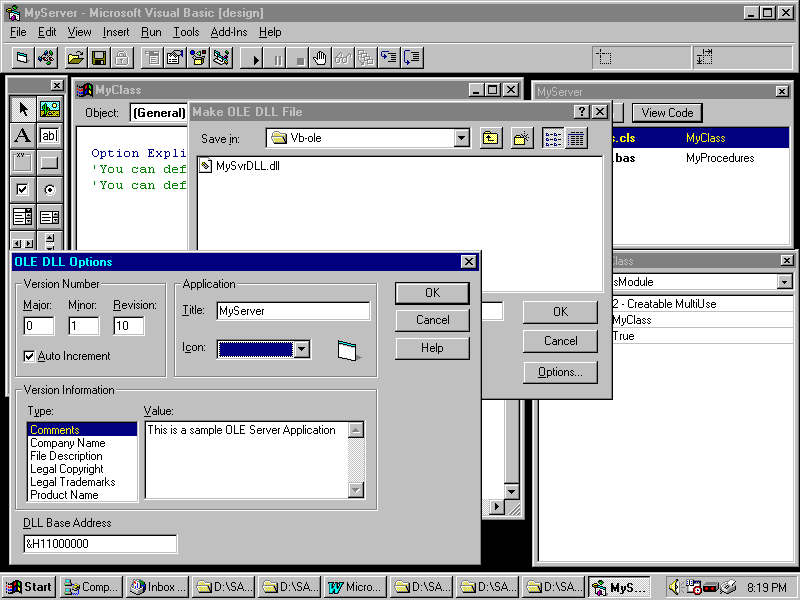Click Create New Folder icon
The height and width of the screenshot is (600, 800).
tap(522, 139)
